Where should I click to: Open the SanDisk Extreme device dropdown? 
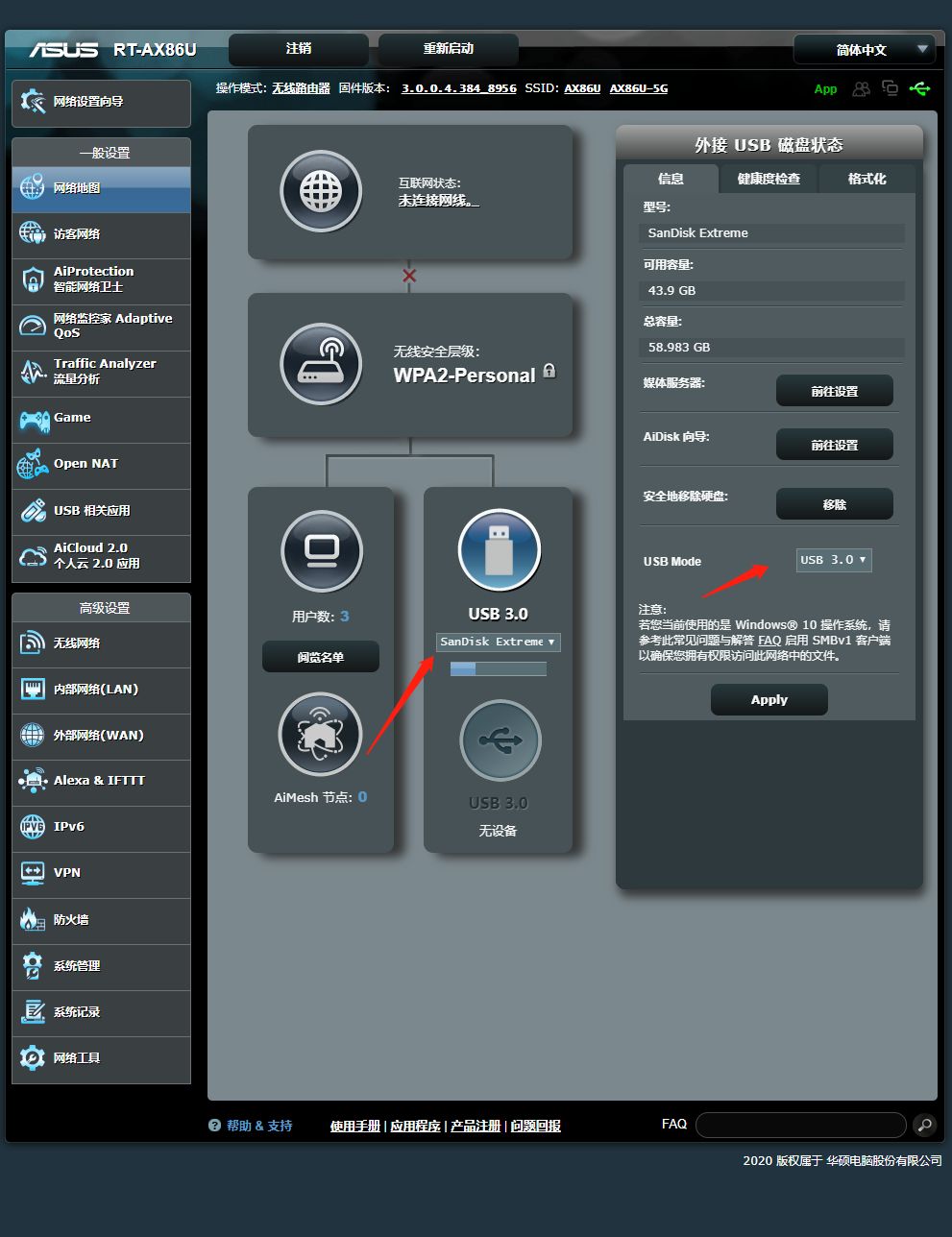[x=499, y=642]
